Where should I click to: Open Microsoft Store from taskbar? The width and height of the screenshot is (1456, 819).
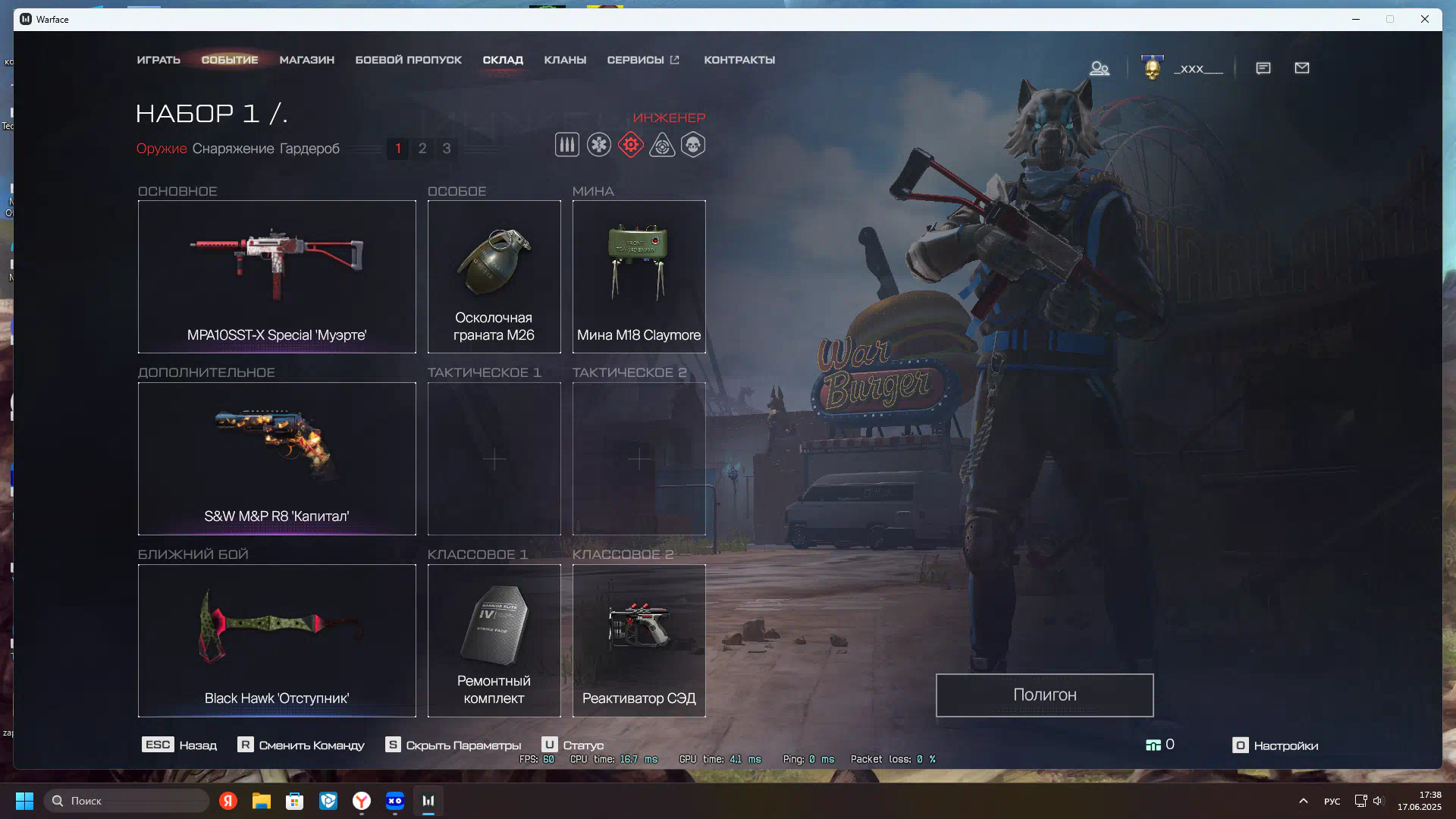coord(295,801)
